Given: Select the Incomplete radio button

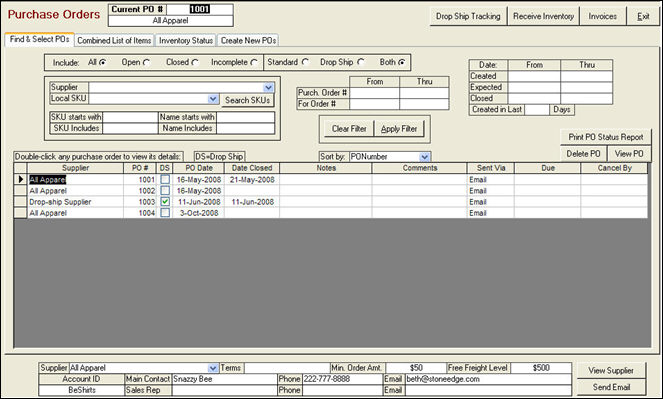Looking at the screenshot, I should point(254,63).
